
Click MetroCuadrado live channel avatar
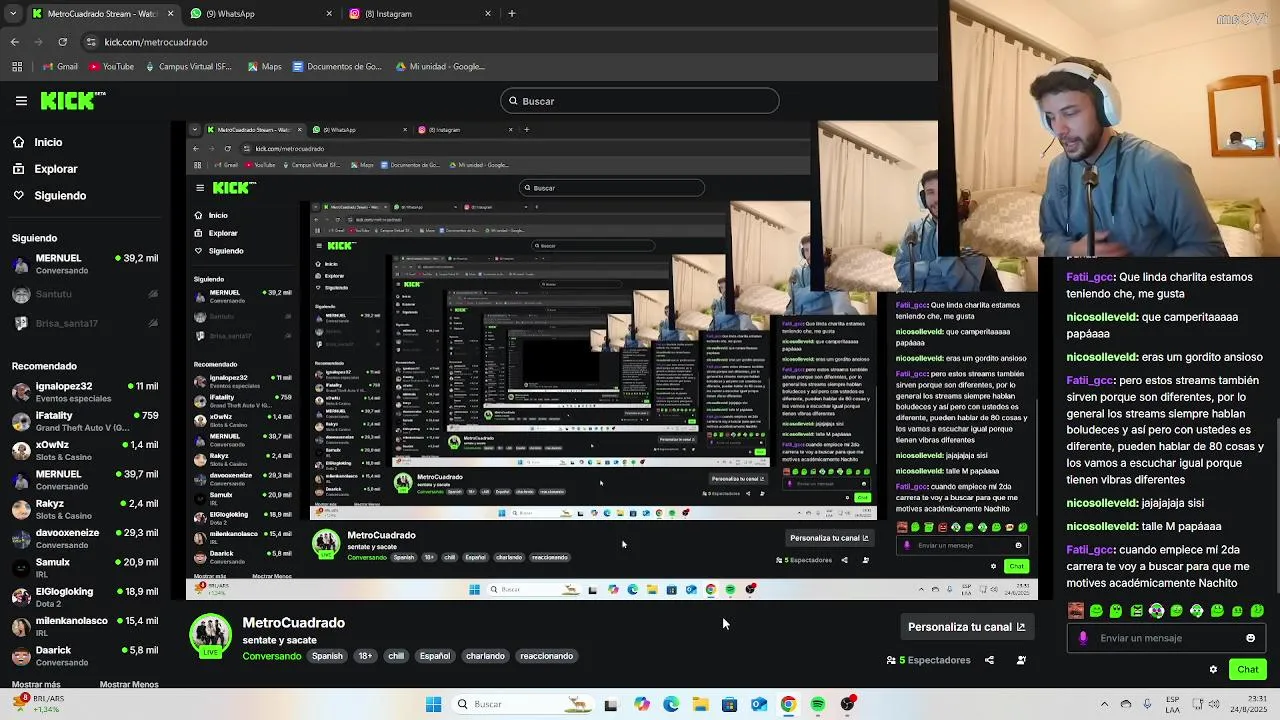(210, 637)
